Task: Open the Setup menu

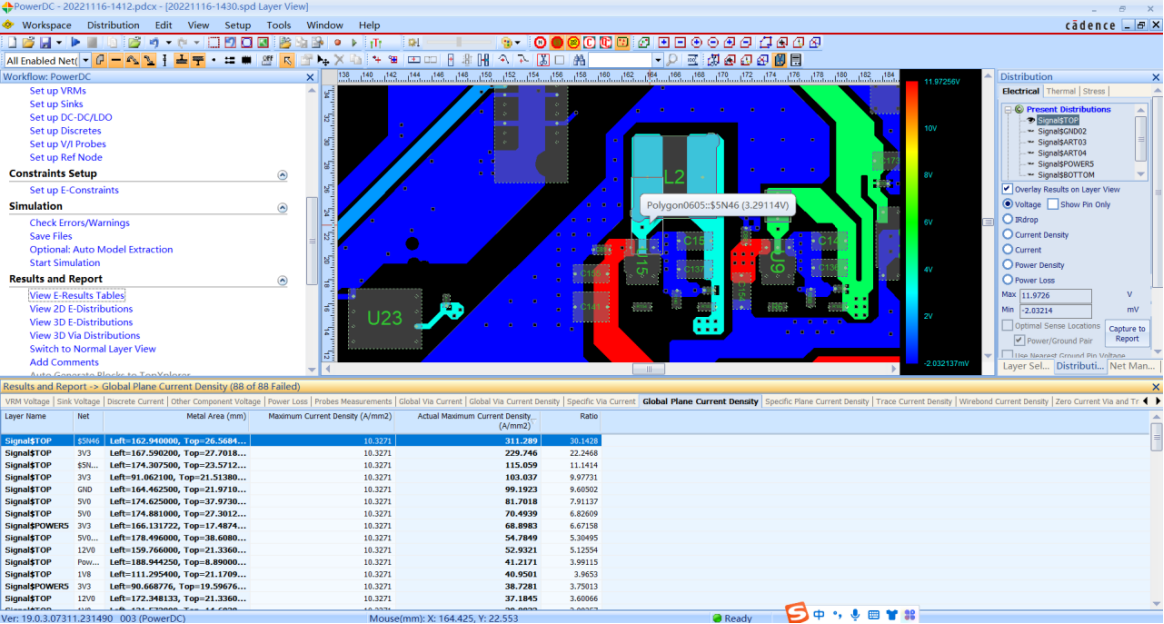Action: [x=238, y=24]
